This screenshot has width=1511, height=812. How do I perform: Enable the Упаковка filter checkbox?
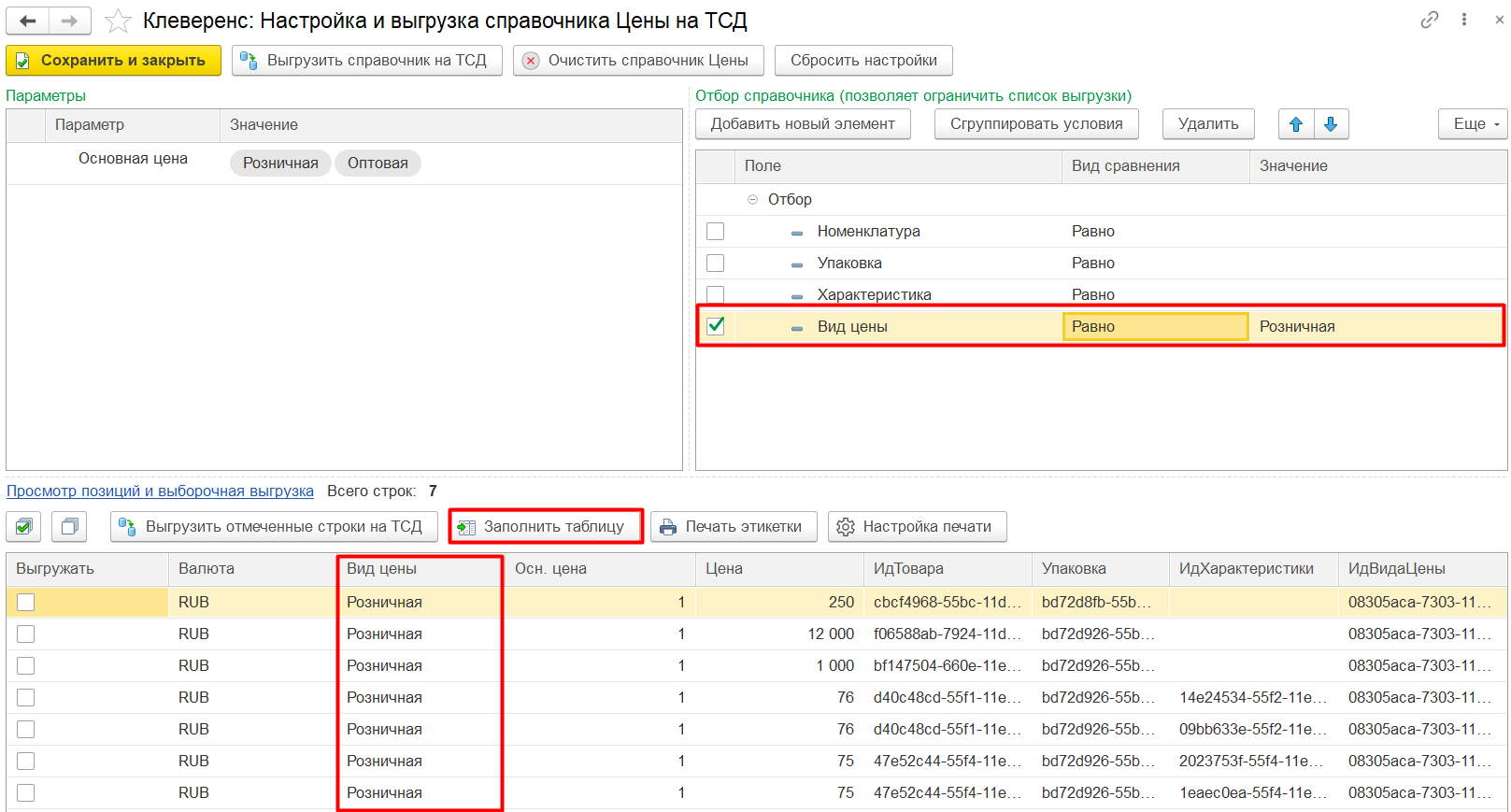[x=716, y=264]
